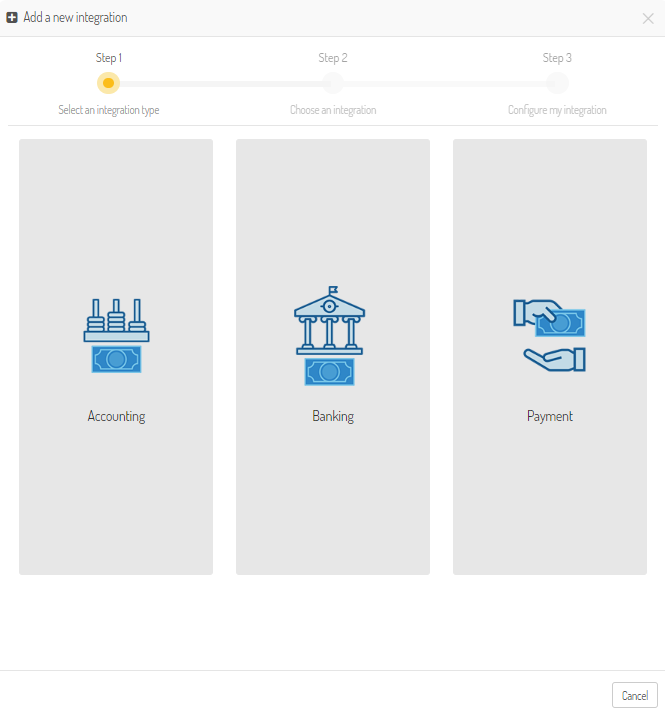Viewport: 665px width, 716px height.
Task: Select the Accounting abacus icon
Action: click(x=116, y=336)
